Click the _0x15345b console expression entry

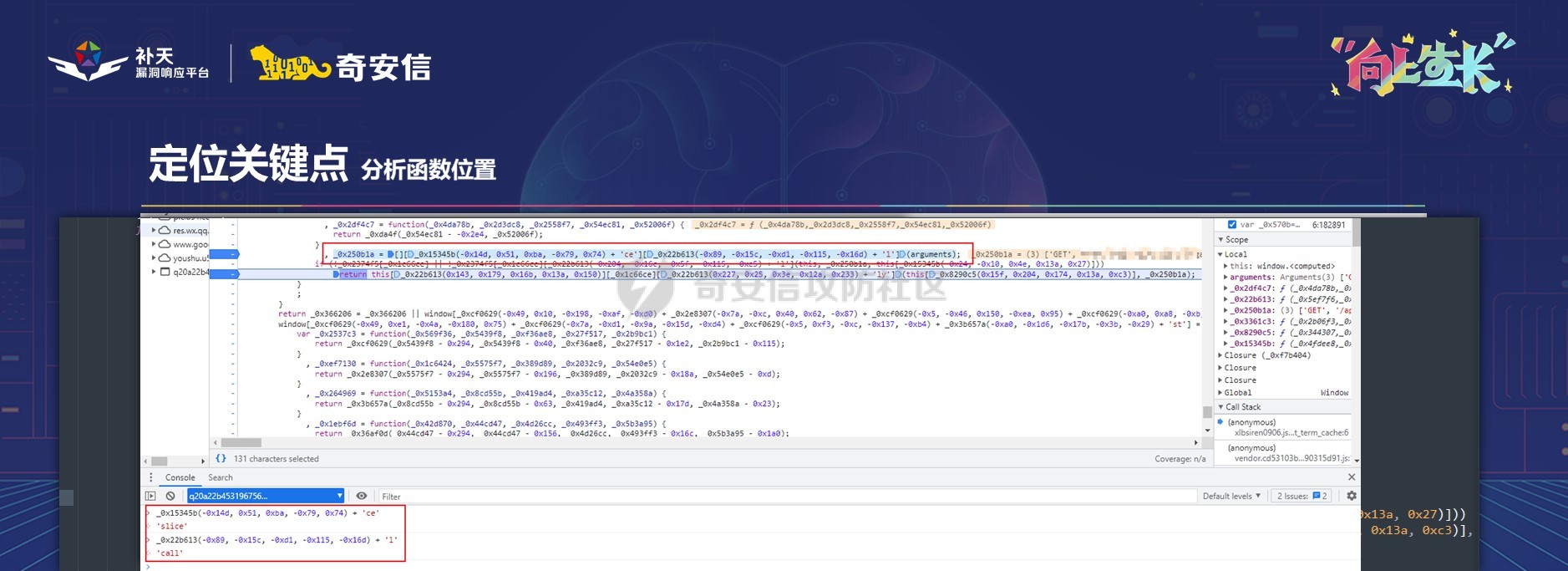pyautogui.click(x=267, y=512)
